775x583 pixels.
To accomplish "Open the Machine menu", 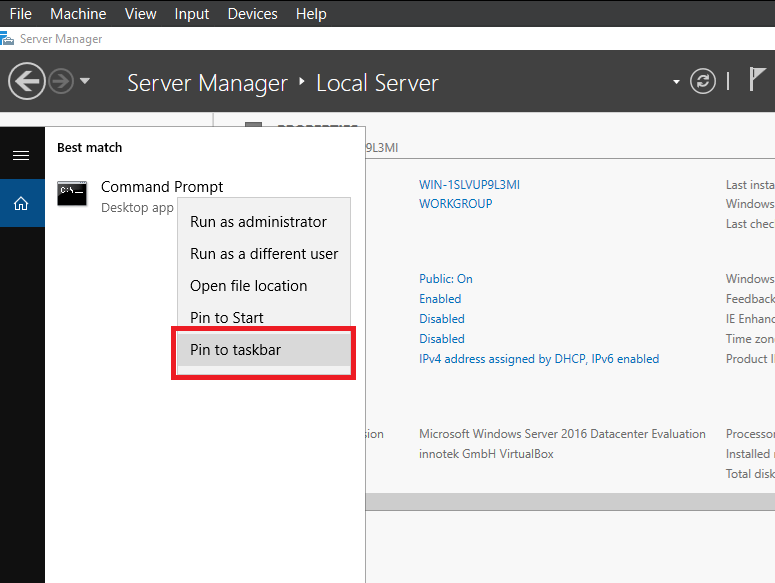I will point(78,13).
